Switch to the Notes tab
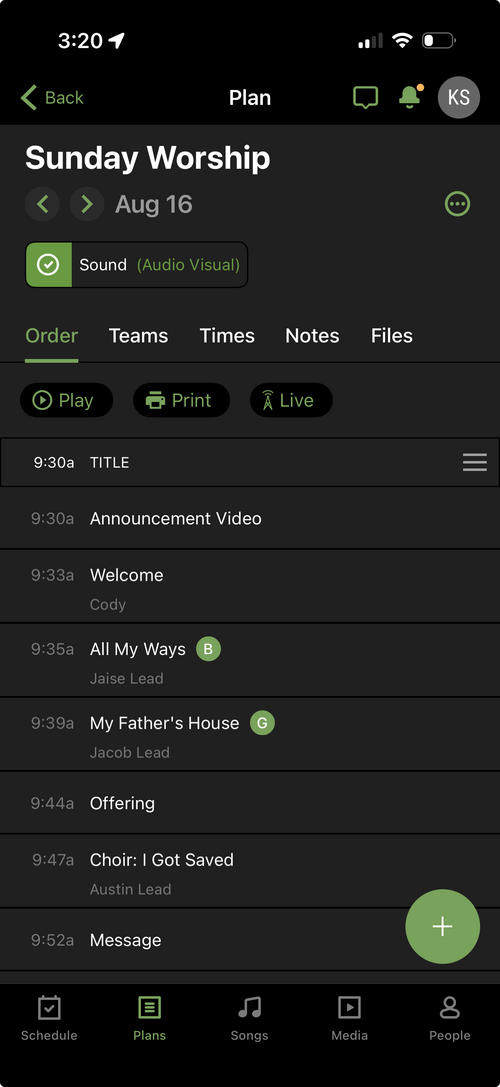500x1087 pixels. tap(312, 336)
